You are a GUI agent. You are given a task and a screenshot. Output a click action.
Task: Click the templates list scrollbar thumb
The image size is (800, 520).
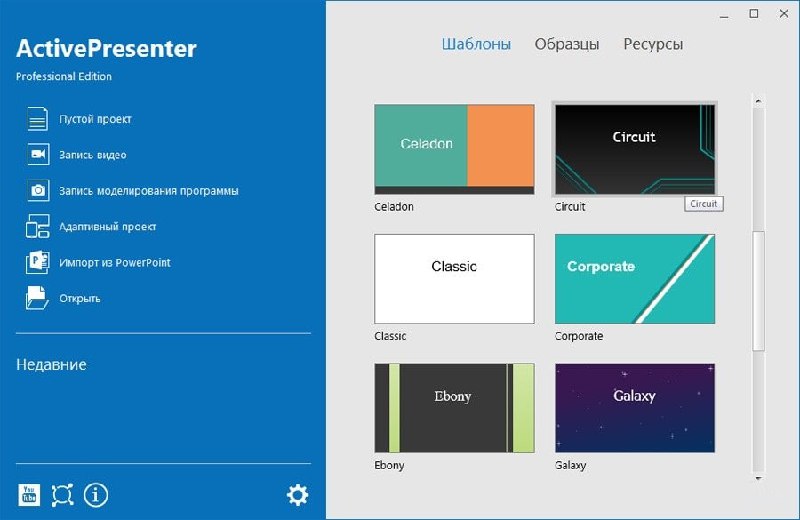pyautogui.click(x=758, y=291)
